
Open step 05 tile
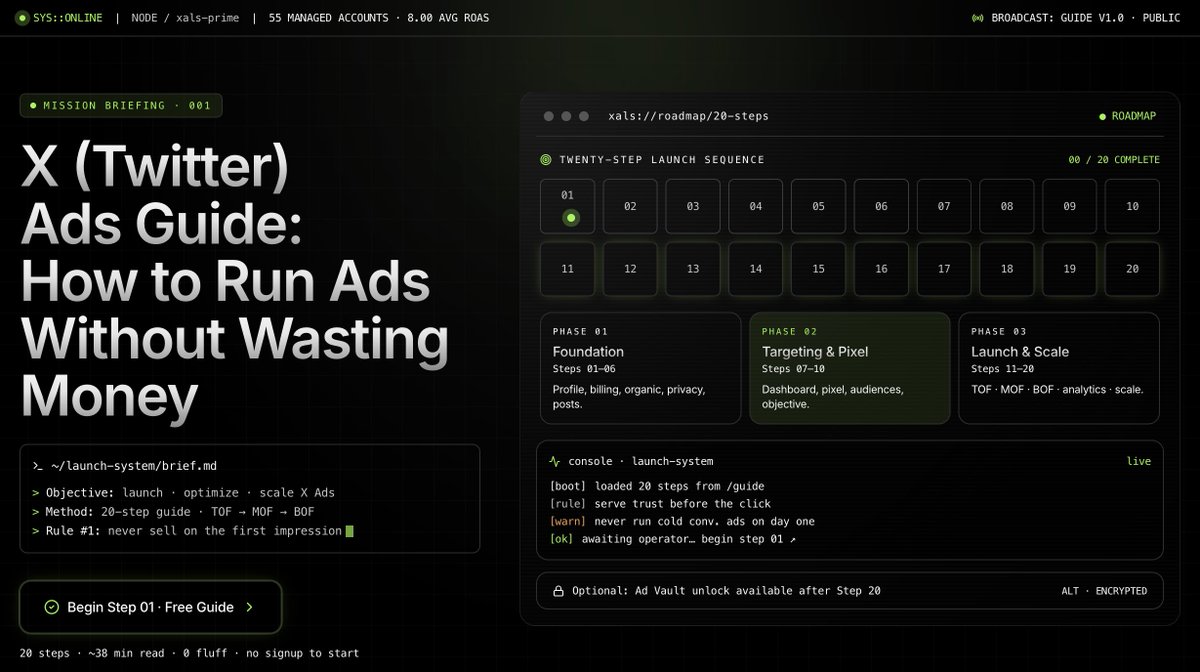tap(819, 206)
